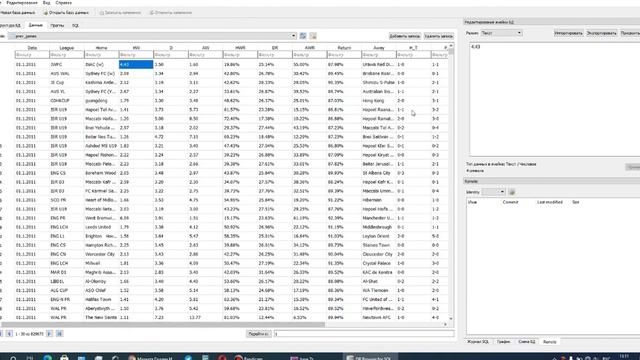Jump to the last page of records
640x360 pixels.
coord(59,334)
